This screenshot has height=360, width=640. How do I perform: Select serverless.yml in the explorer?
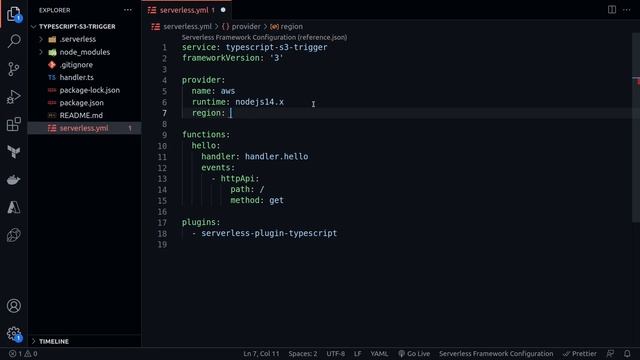[x=84, y=128]
